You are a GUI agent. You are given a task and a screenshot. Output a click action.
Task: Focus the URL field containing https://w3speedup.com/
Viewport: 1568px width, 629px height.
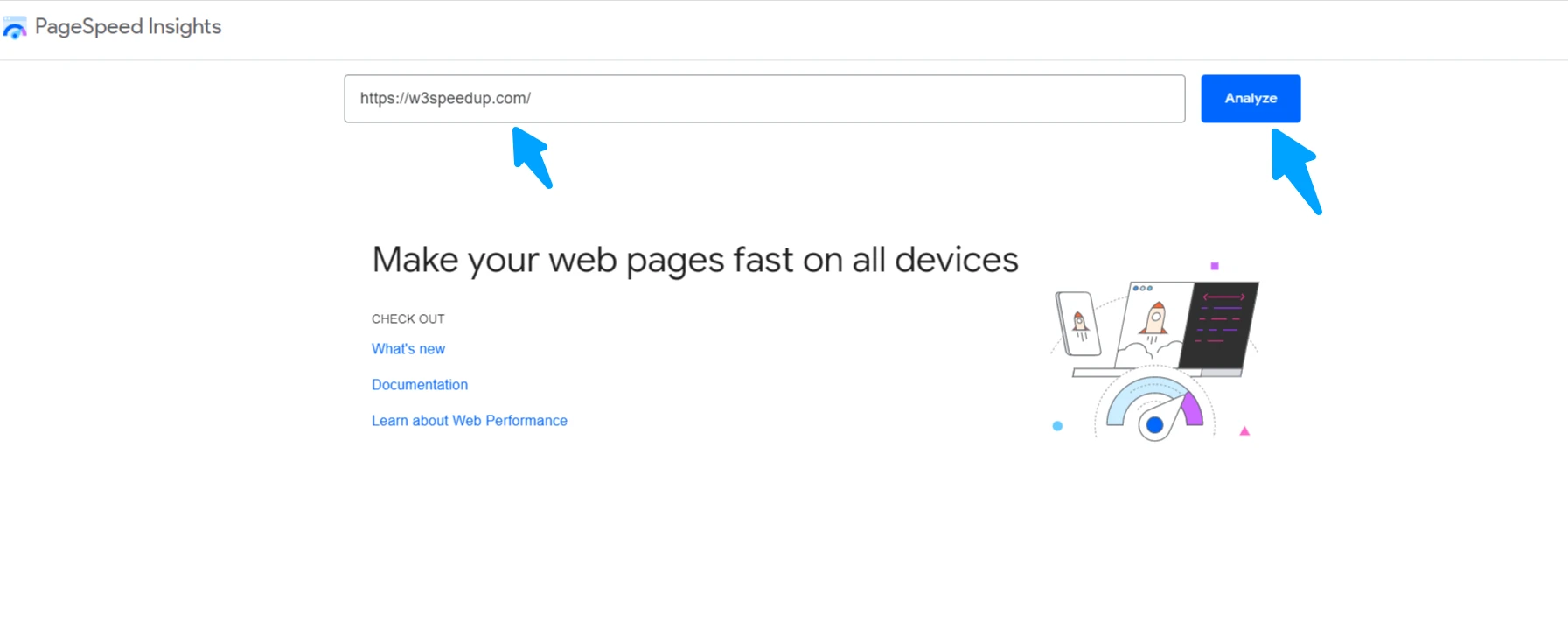(x=763, y=99)
